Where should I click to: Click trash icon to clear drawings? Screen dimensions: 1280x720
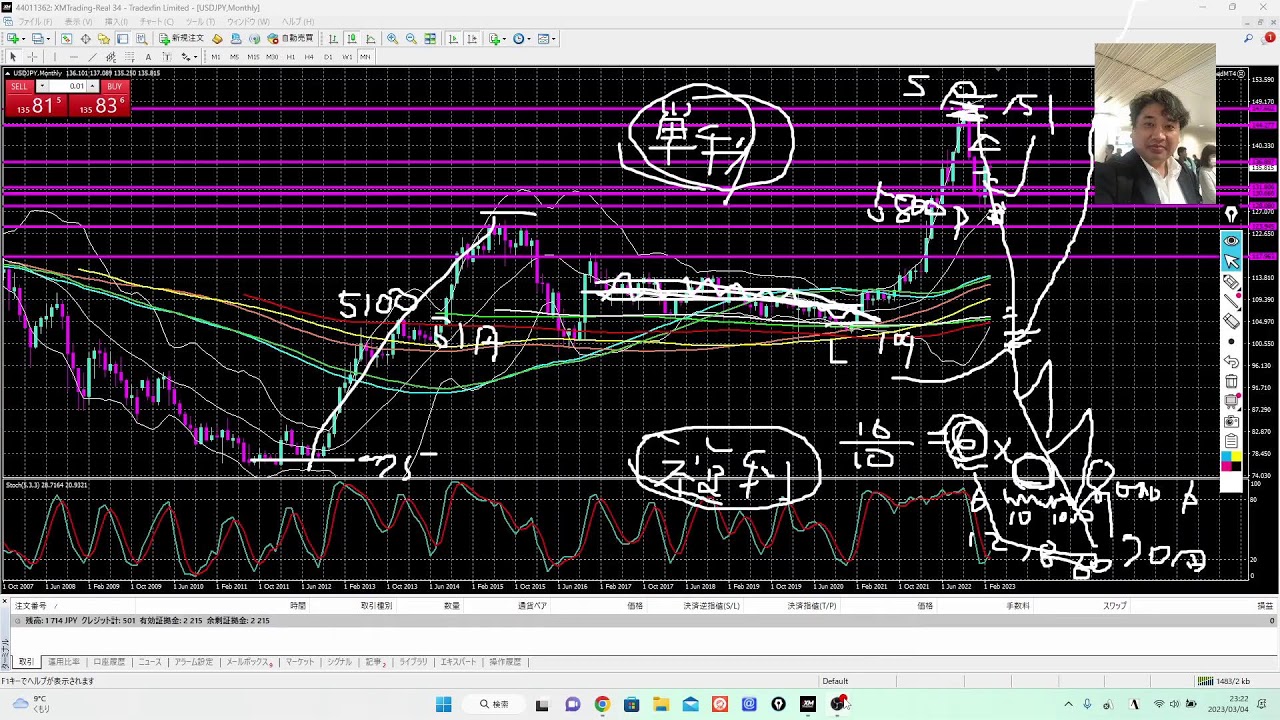[1231, 381]
